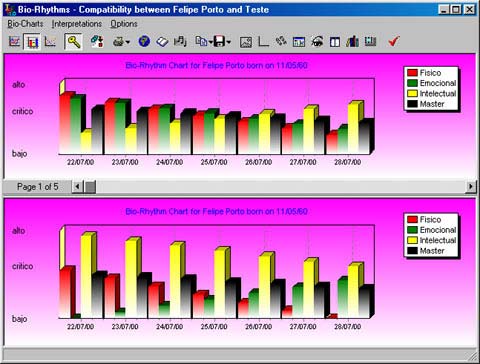Open the Bio-Charts menu
The image size is (480, 364).
(x=25, y=24)
